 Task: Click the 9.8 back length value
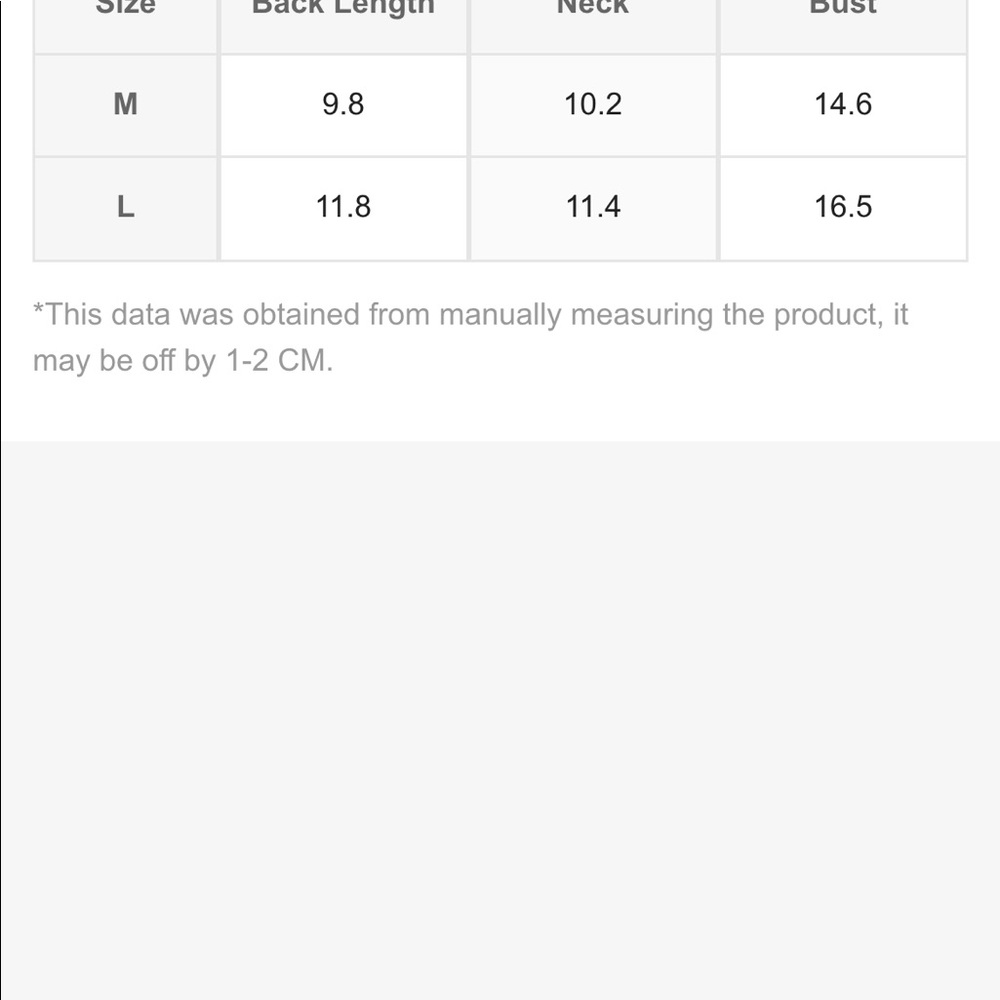(x=343, y=104)
